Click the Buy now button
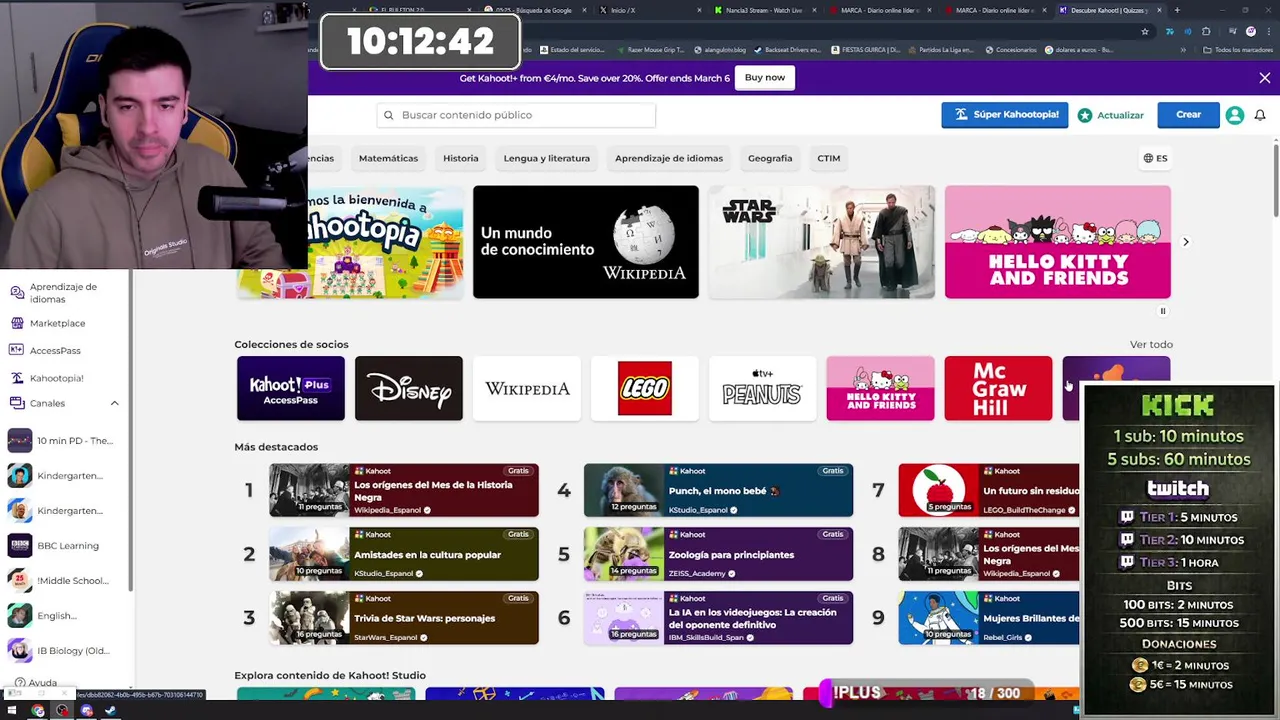The width and height of the screenshot is (1280, 720). (765, 78)
